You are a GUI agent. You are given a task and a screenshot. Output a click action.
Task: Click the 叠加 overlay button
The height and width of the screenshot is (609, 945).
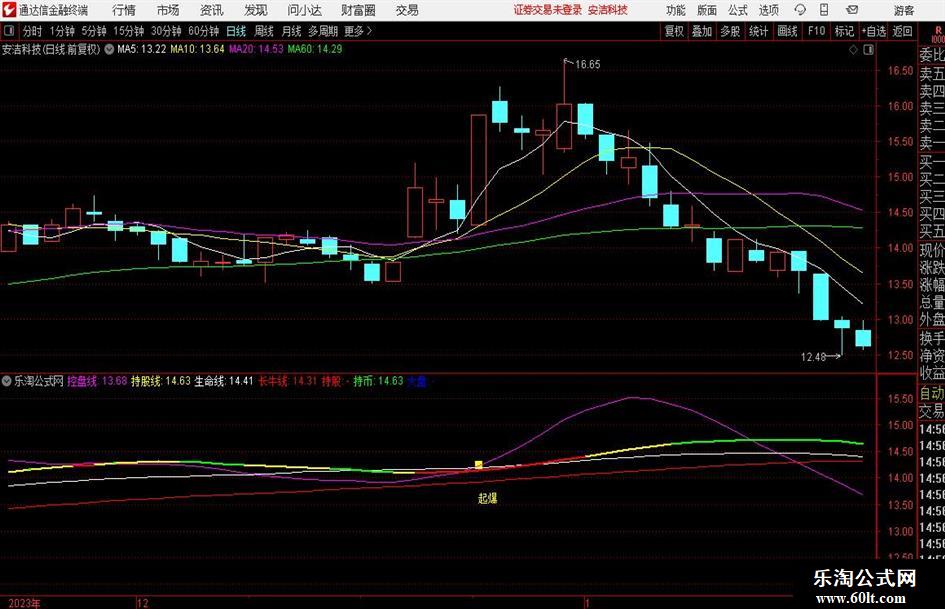coord(702,31)
